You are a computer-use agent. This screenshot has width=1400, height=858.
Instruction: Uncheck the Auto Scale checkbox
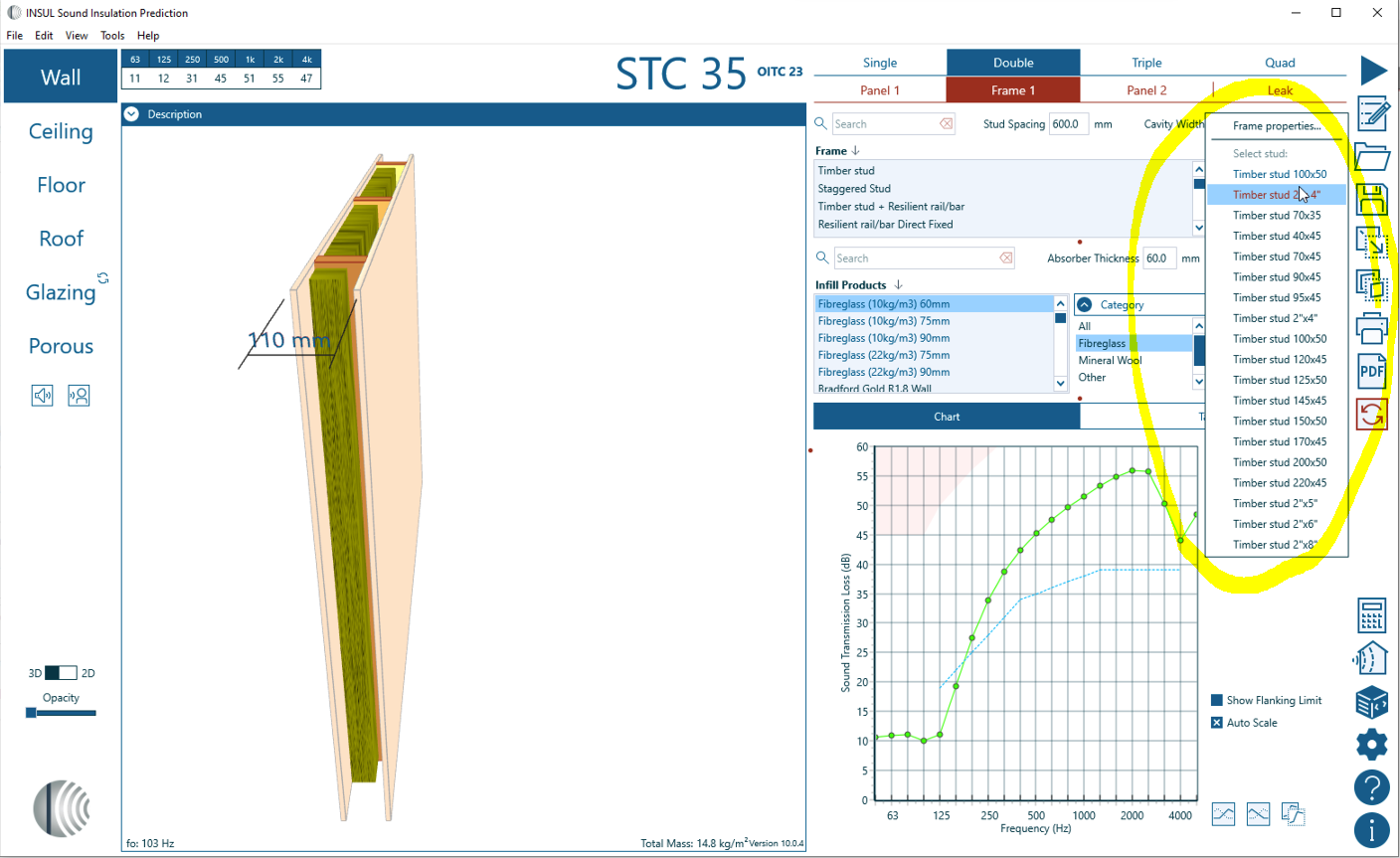[x=1216, y=723]
